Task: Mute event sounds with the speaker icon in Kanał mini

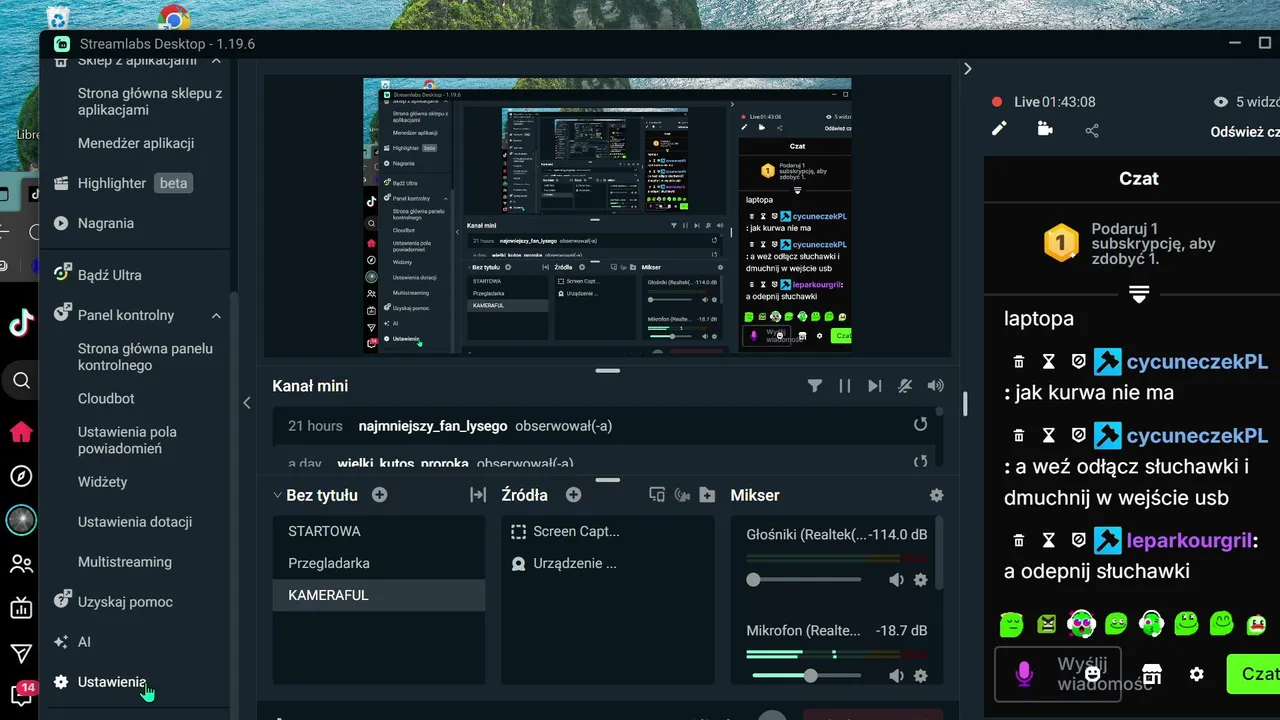Action: [x=936, y=386]
